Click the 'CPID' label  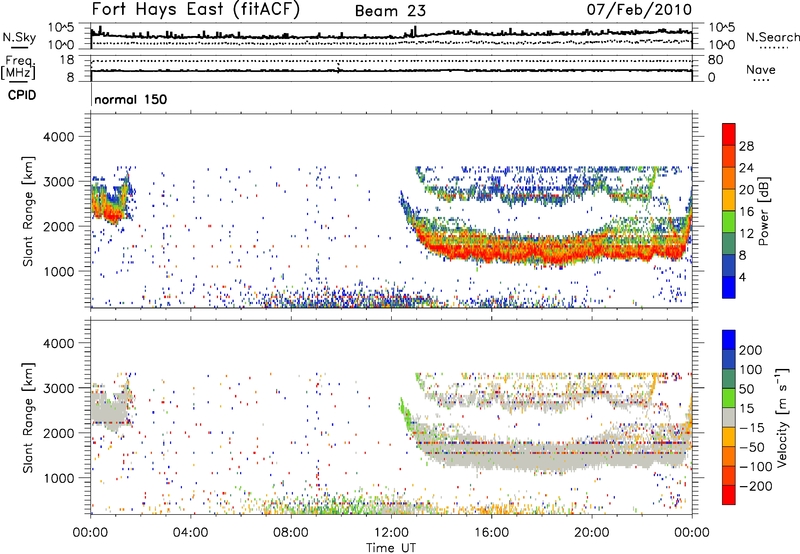pyautogui.click(x=21, y=95)
